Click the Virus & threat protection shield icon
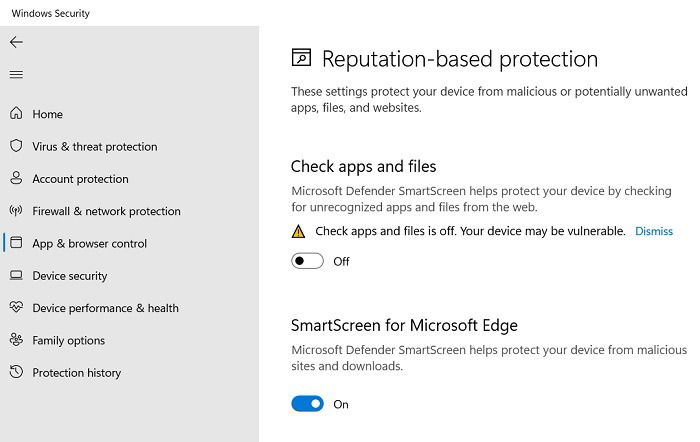Image resolution: width=700 pixels, height=442 pixels. (x=16, y=146)
